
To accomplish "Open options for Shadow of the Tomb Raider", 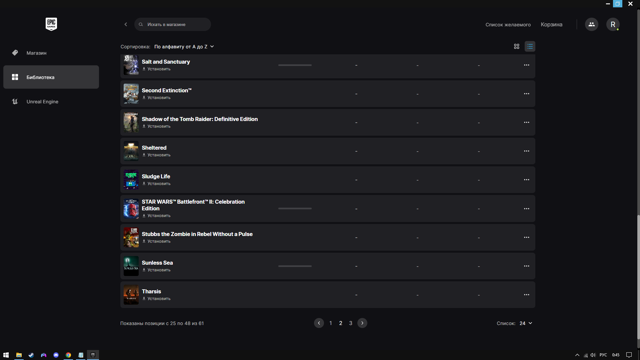I will coord(527,122).
